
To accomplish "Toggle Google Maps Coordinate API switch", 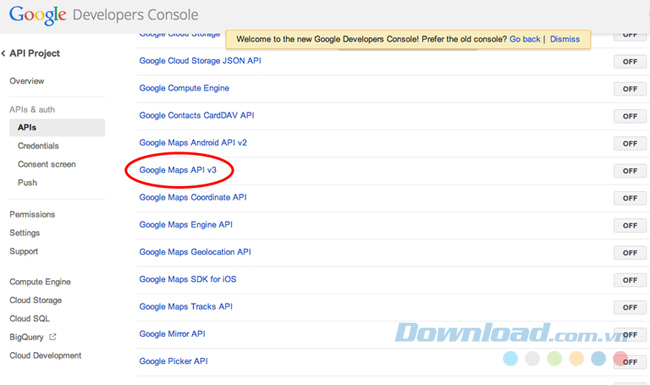I will 630,199.
